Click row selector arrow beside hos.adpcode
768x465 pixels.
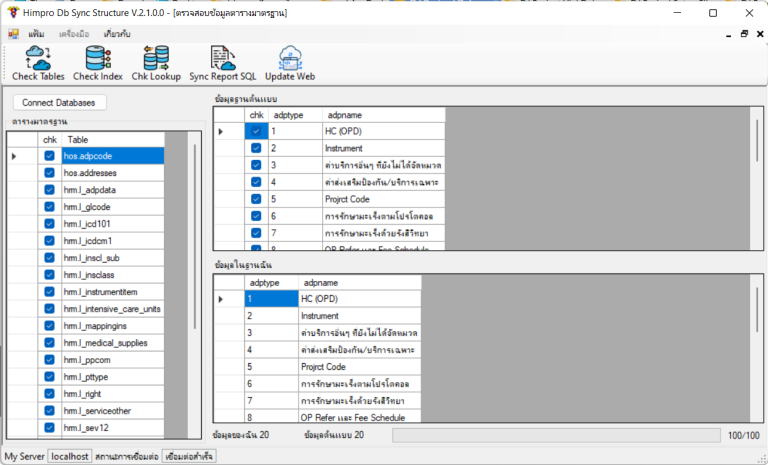[x=15, y=156]
